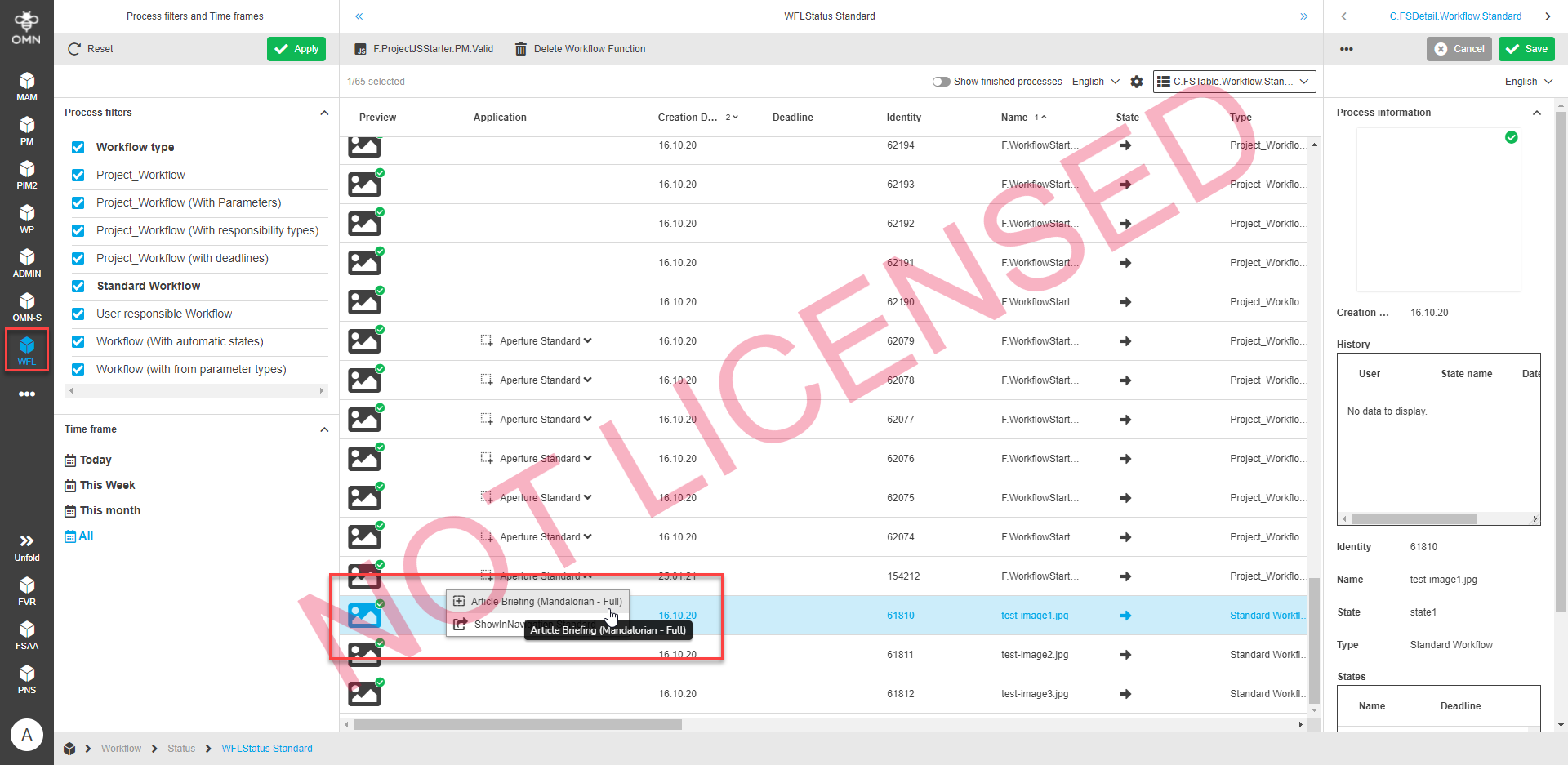Collapse the filters panel with double chevron

point(359,16)
